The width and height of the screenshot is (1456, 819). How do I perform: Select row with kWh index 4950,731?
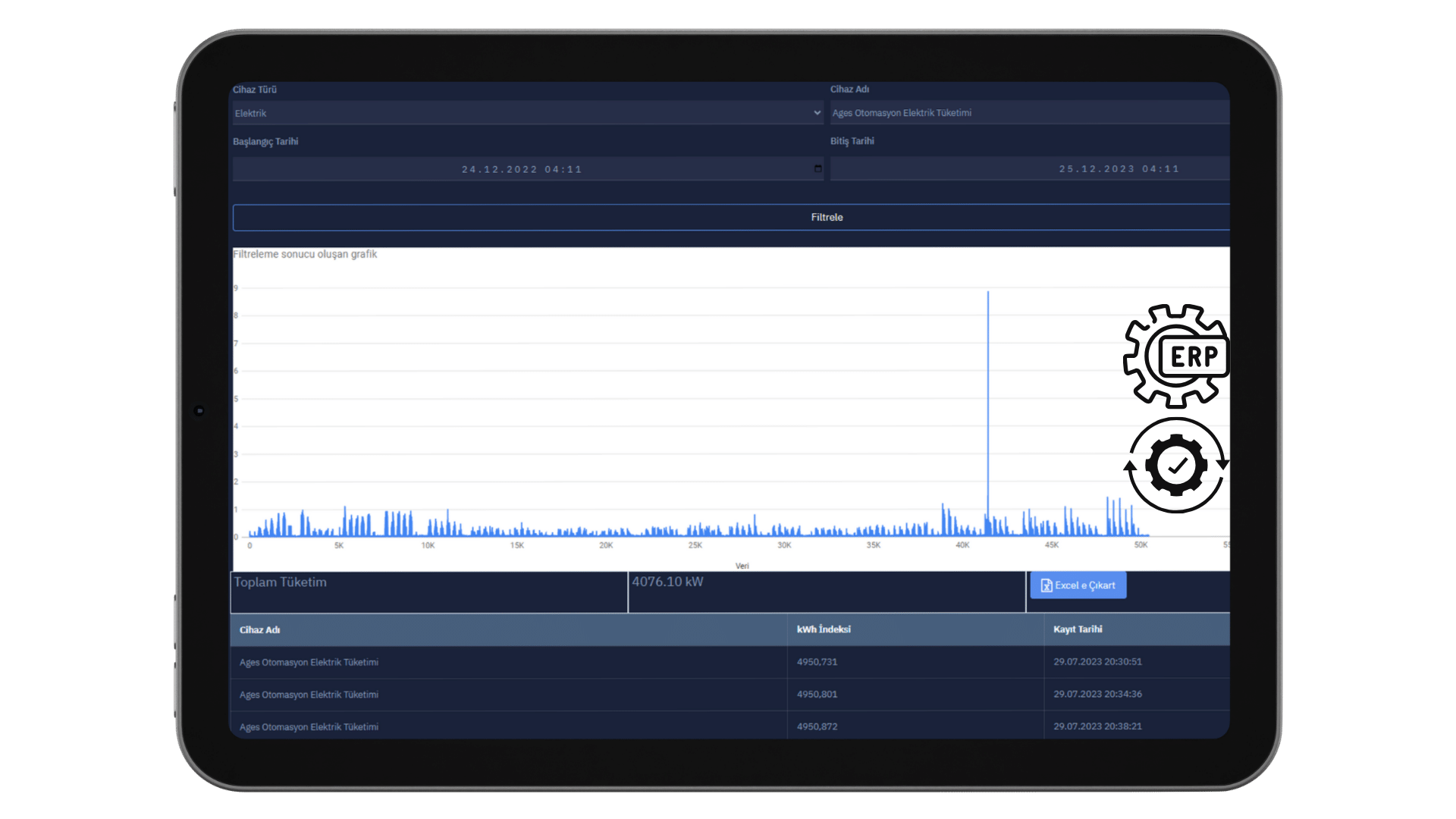point(817,662)
